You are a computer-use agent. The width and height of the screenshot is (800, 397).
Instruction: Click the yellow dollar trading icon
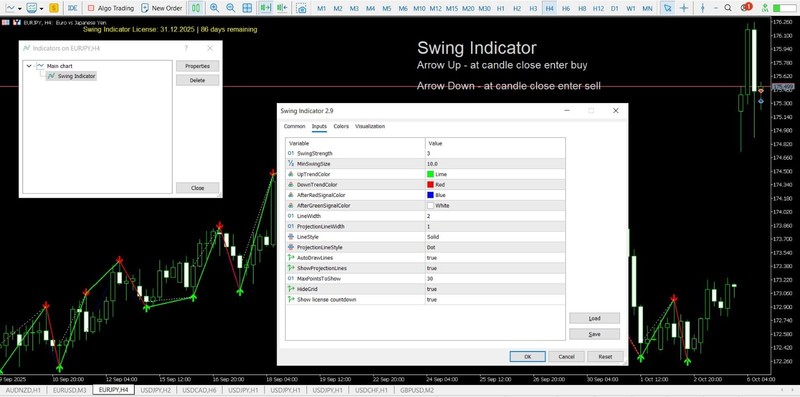54,8
